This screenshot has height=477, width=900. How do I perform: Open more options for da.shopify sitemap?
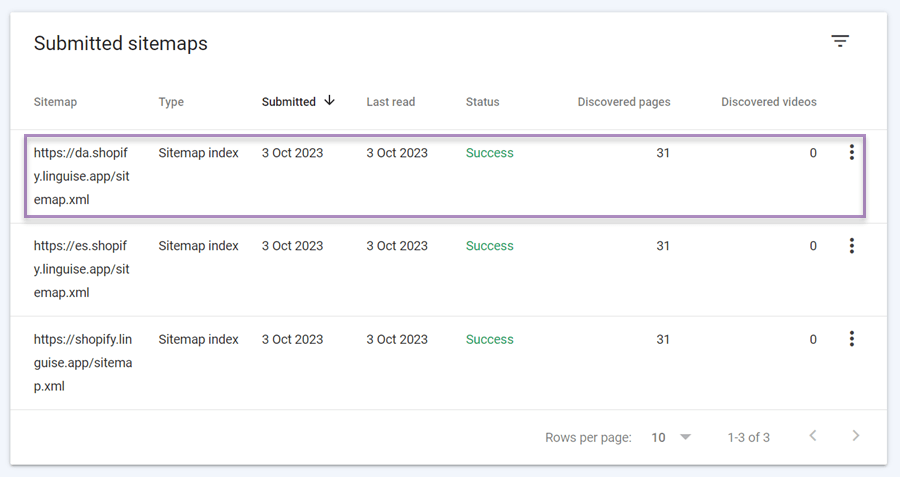852,152
